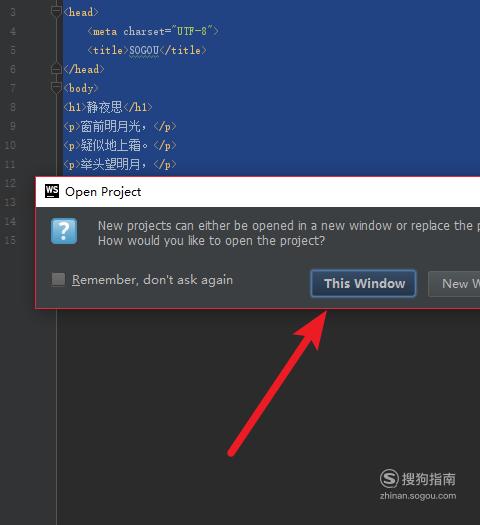480x525 pixels.
Task: Click the 疑似地上霜 paragraph line
Action: pyautogui.click(x=119, y=145)
